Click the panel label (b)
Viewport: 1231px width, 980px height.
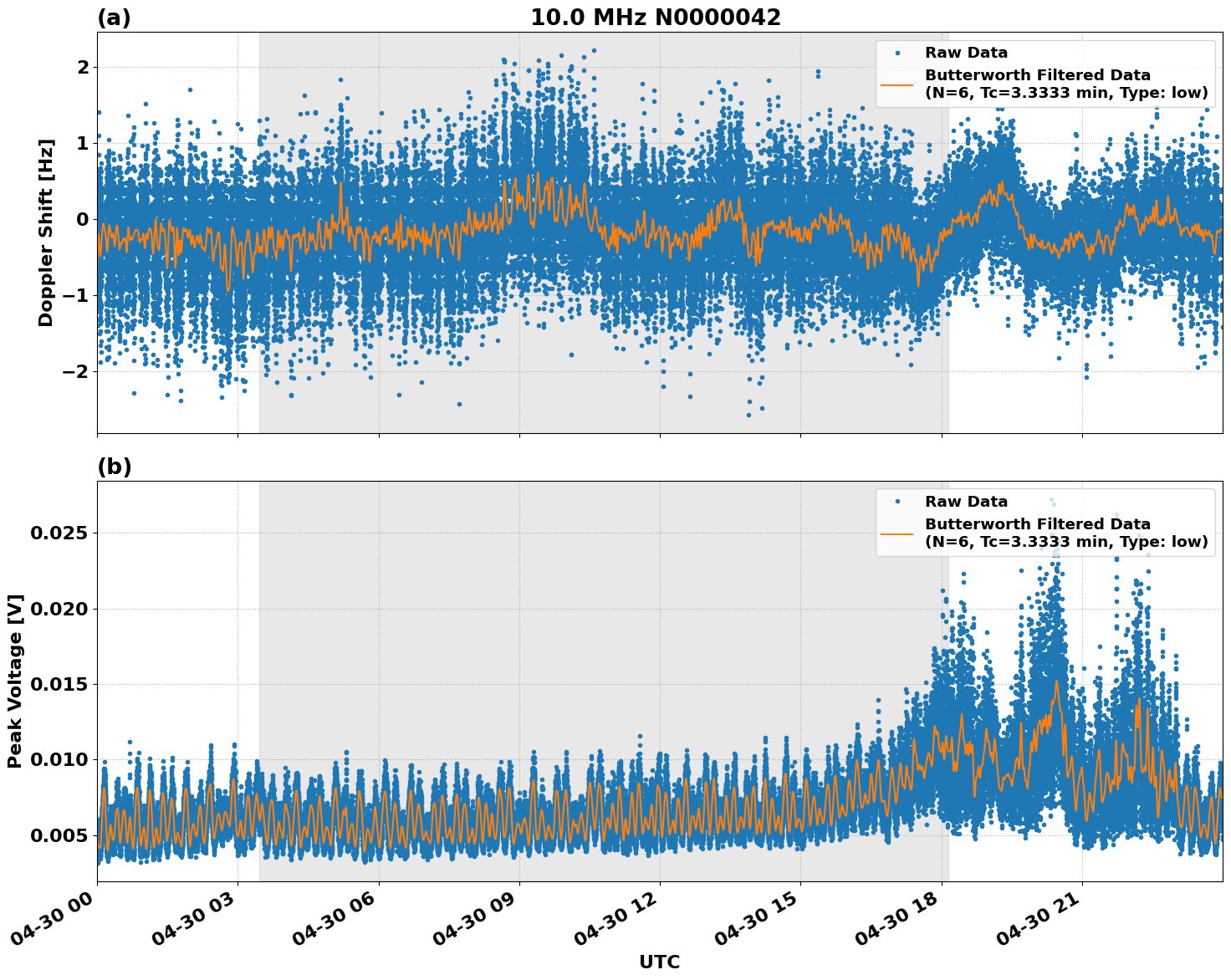tap(115, 467)
